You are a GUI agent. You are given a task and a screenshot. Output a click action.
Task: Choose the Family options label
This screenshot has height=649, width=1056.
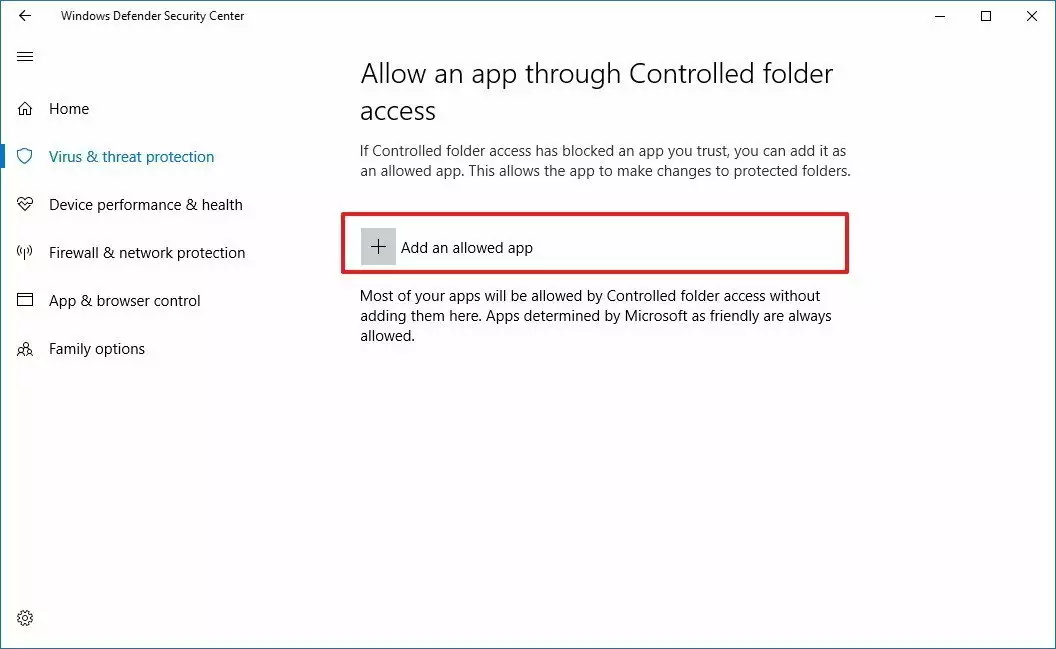pyautogui.click(x=97, y=349)
